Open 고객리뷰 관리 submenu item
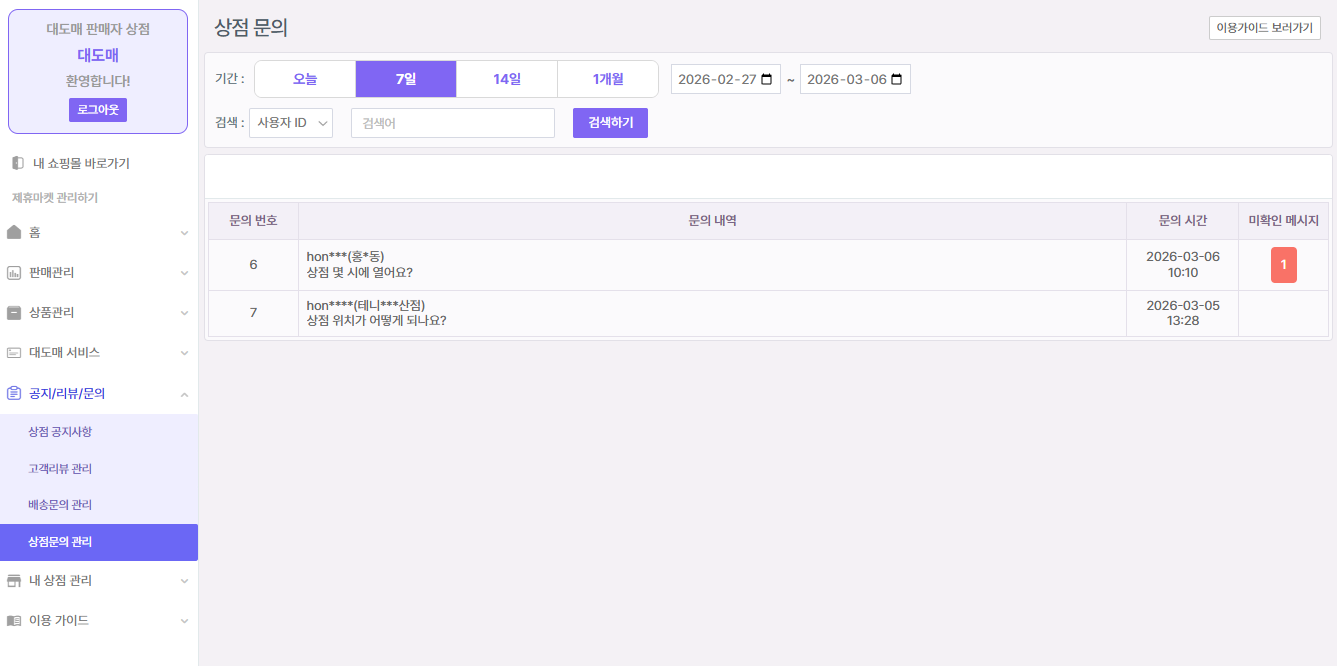 pos(60,468)
